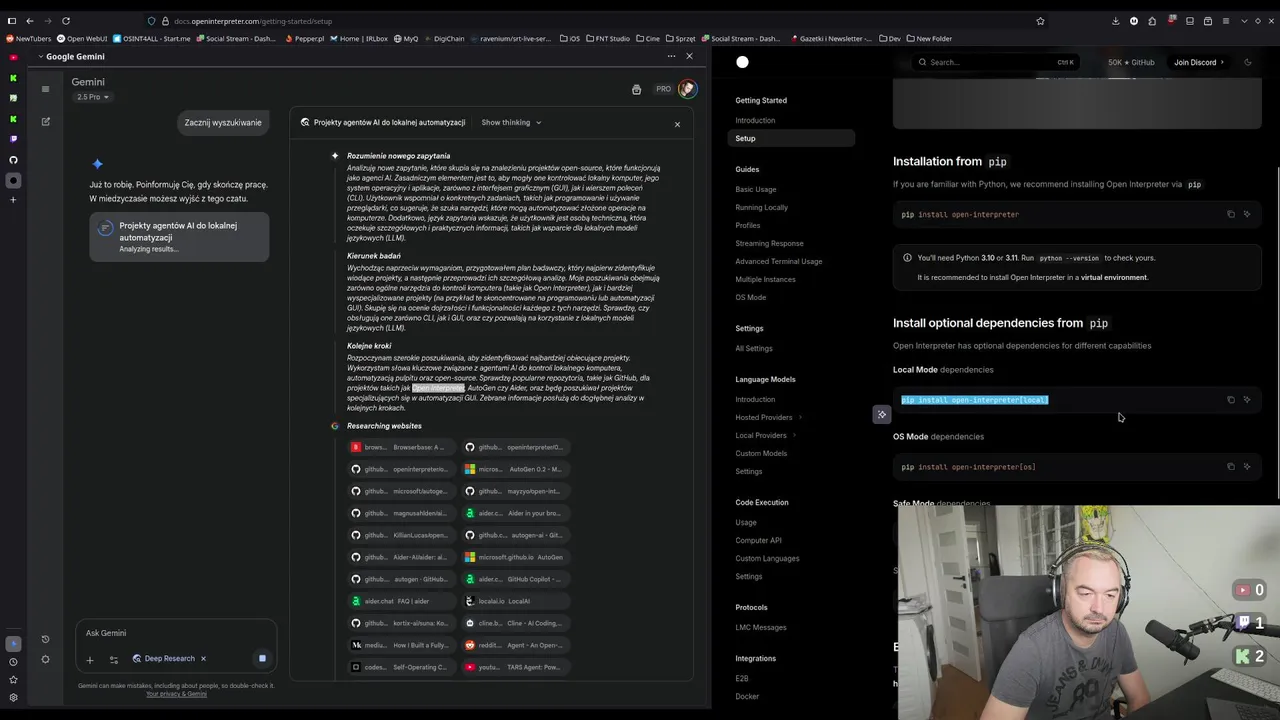The width and height of the screenshot is (1280, 720).
Task: Open the Sprzęt bookmarks folder
Action: click(x=680, y=38)
